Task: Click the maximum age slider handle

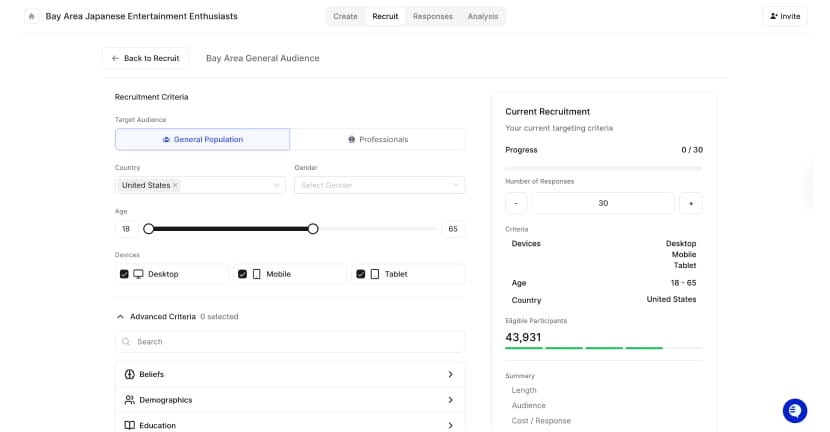Action: (x=313, y=229)
